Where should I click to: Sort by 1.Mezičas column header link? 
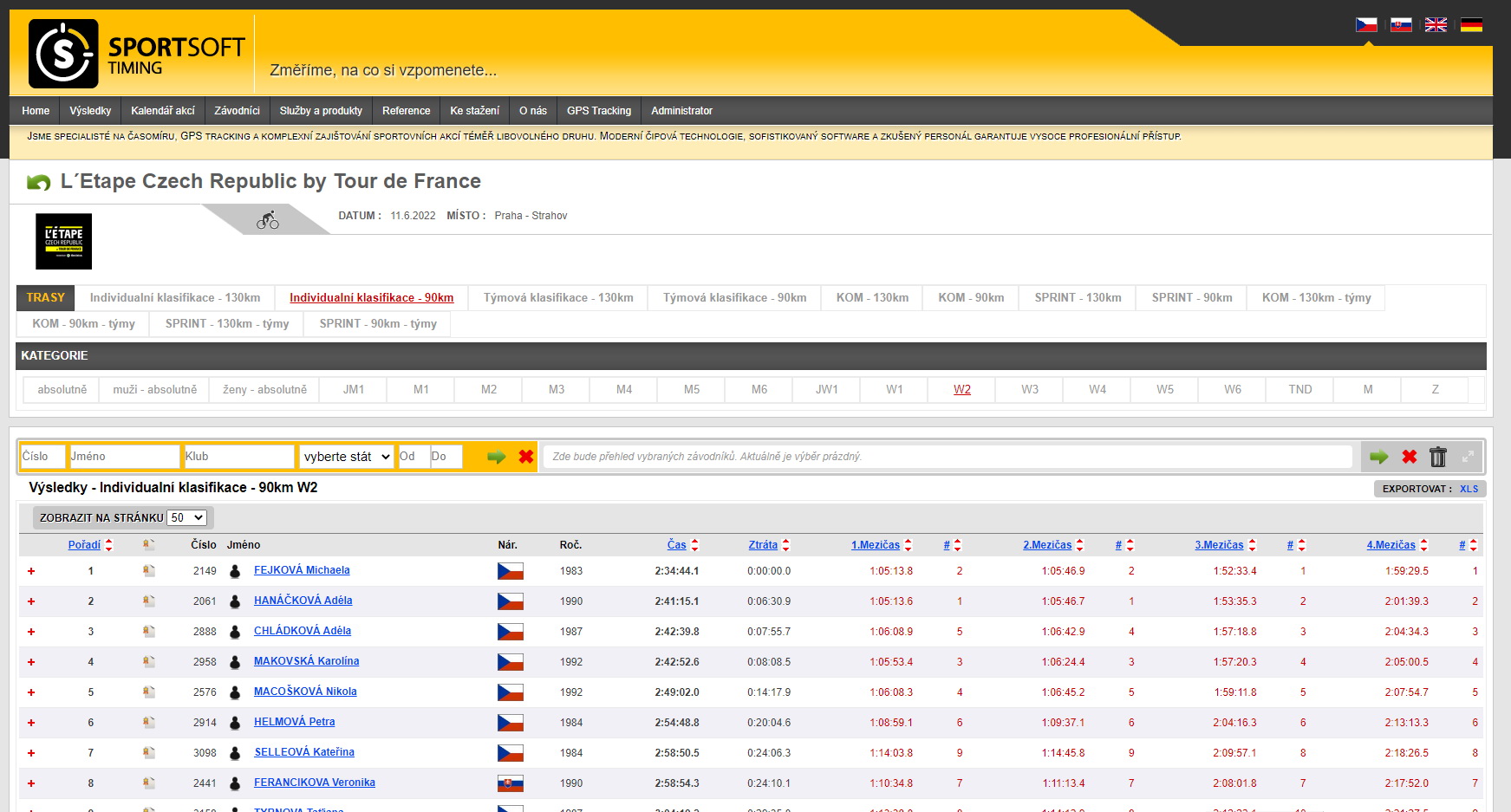[x=875, y=545]
